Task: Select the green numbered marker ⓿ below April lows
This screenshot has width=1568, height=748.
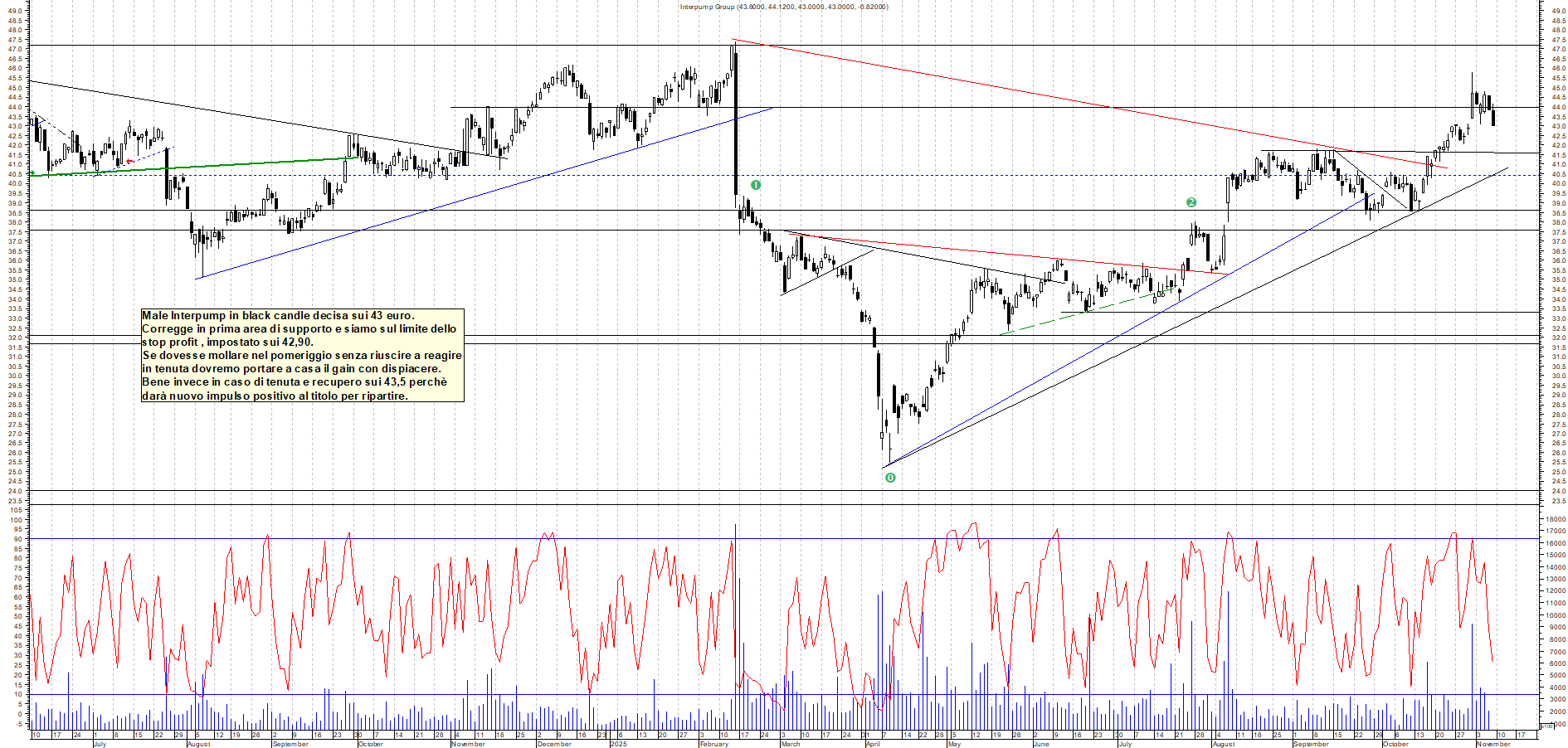Action: coord(889,478)
